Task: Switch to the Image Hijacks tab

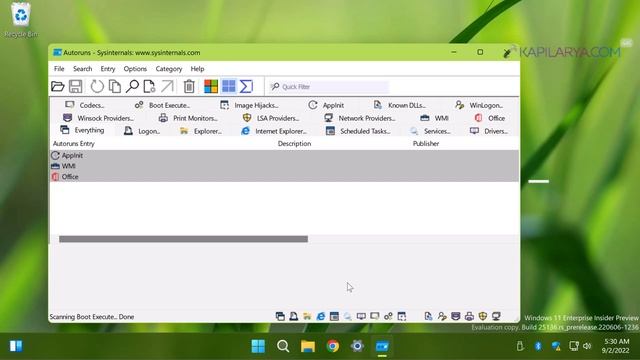Action: point(249,105)
